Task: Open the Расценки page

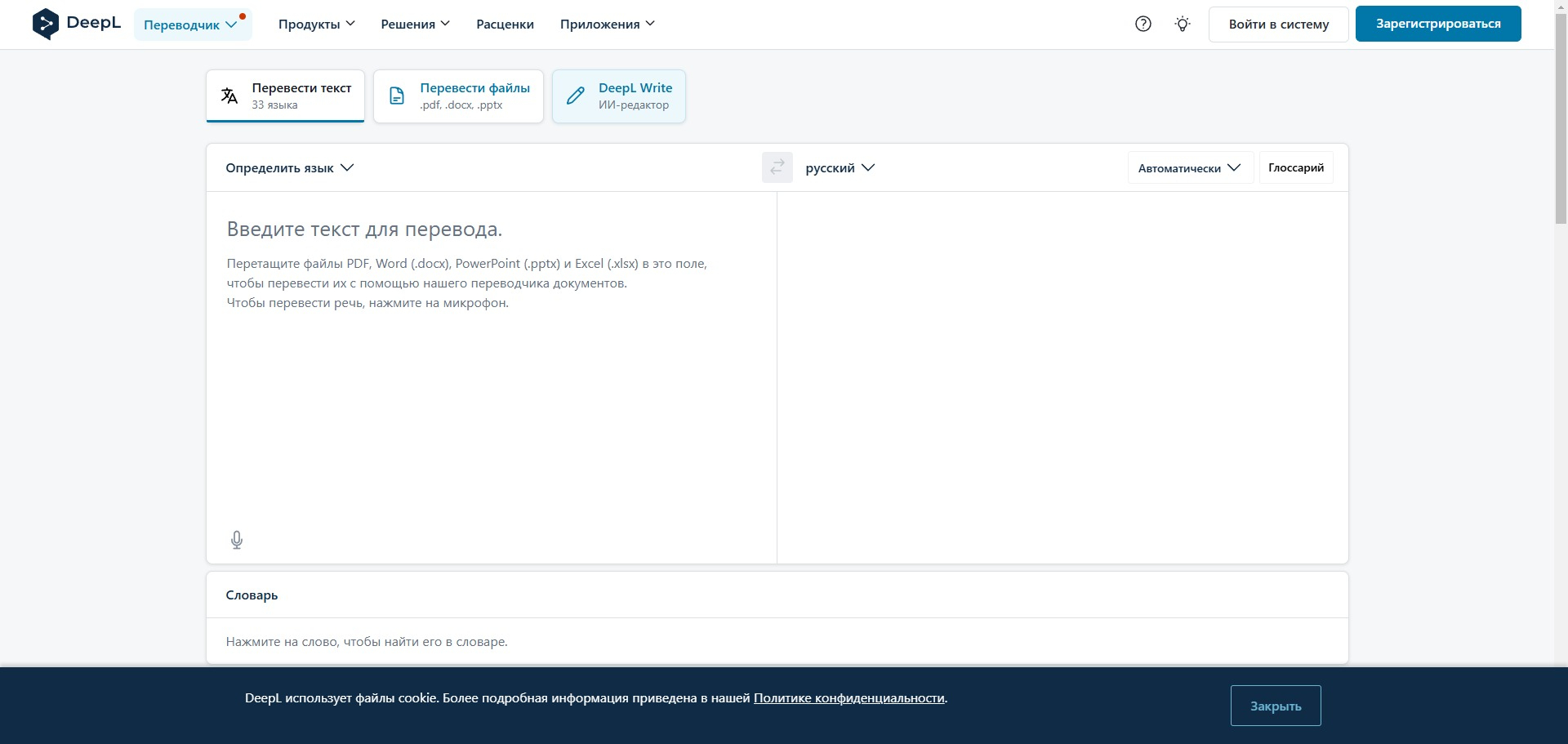Action: pos(506,25)
